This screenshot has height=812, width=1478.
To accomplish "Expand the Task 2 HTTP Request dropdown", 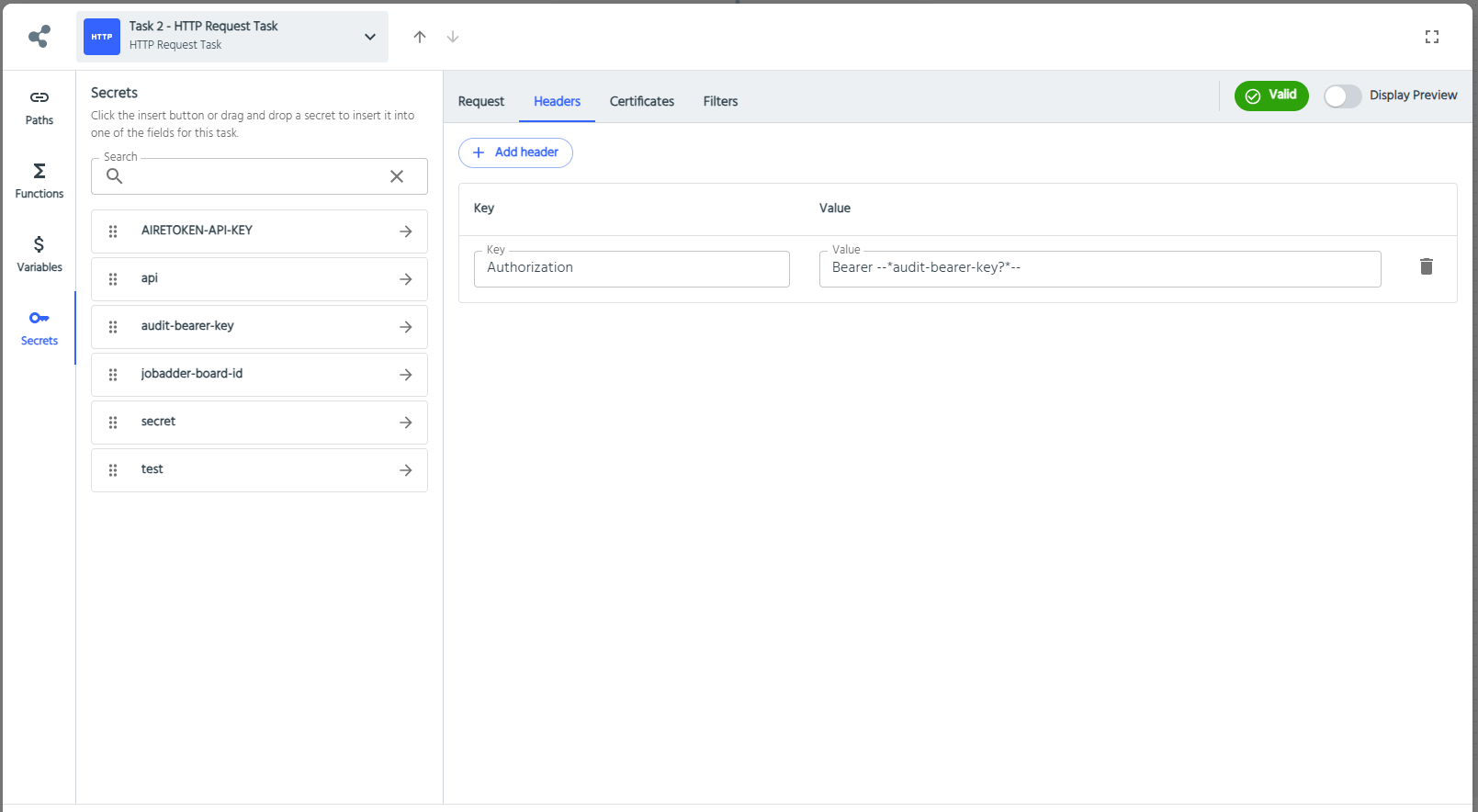I will [x=369, y=37].
